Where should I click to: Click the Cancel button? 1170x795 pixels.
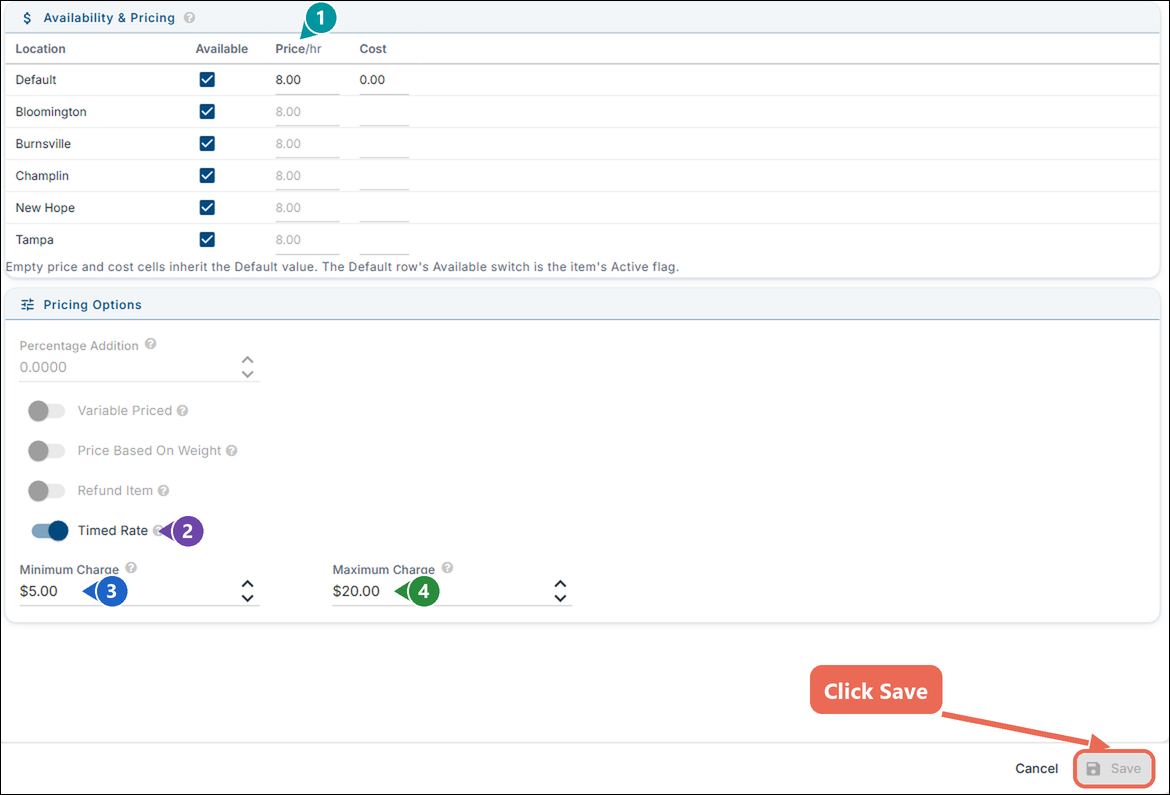1036,768
